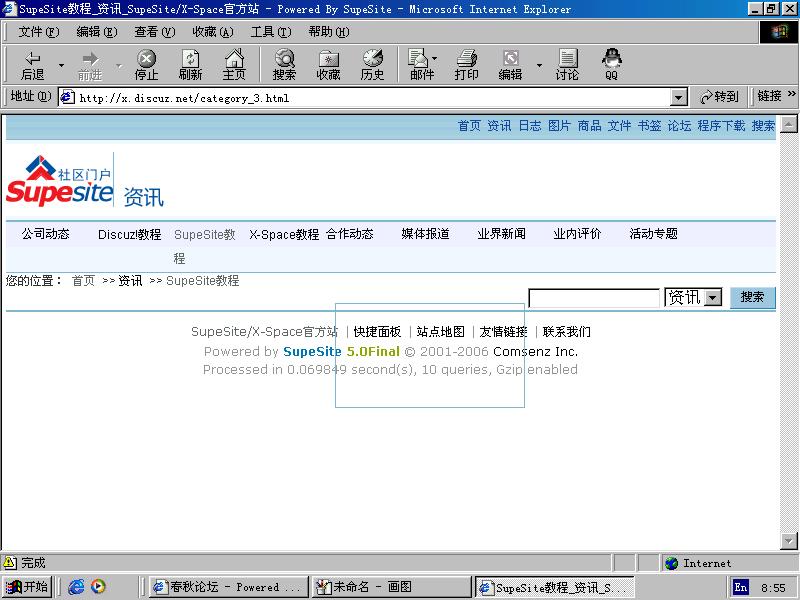
Task: Select the 媒体报道 category tab
Action: pos(425,234)
